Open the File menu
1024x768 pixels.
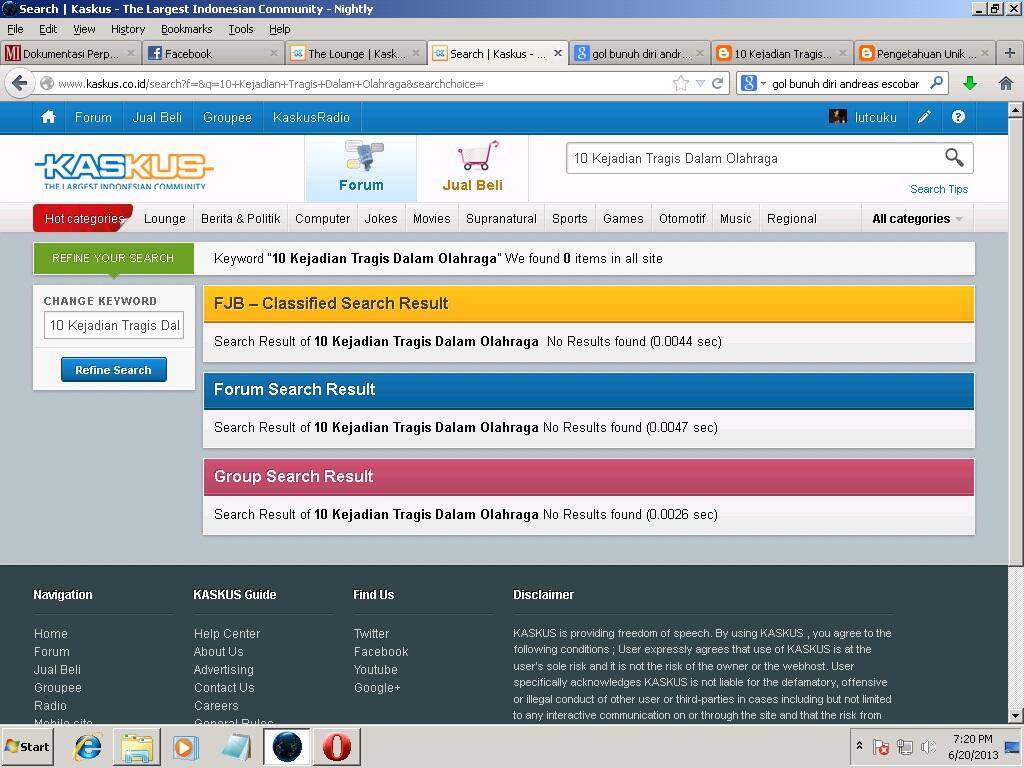pos(15,29)
